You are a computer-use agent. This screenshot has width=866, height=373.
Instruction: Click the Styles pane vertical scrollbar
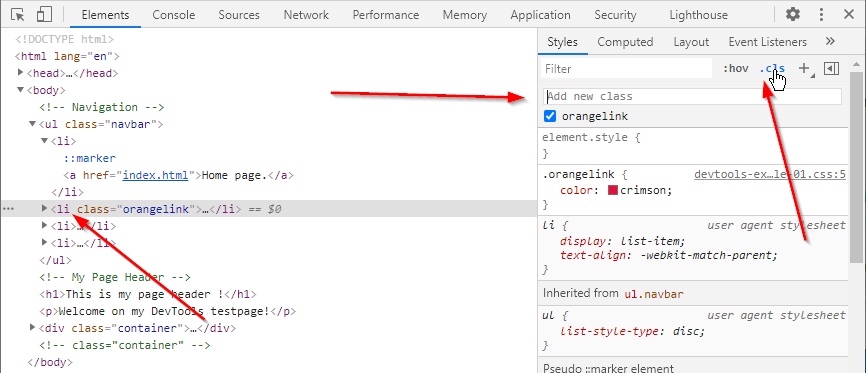[x=857, y=166]
